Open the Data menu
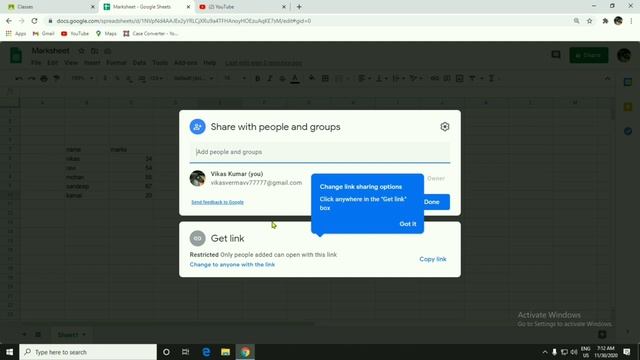This screenshot has height=360, width=640. (x=139, y=63)
